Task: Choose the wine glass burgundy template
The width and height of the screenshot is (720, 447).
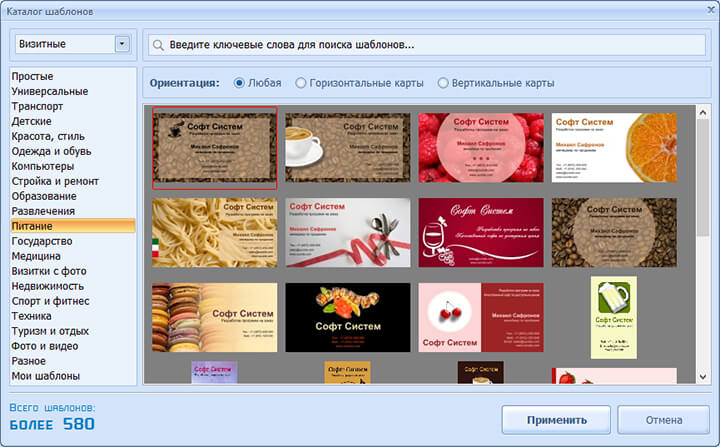Action: [481, 232]
